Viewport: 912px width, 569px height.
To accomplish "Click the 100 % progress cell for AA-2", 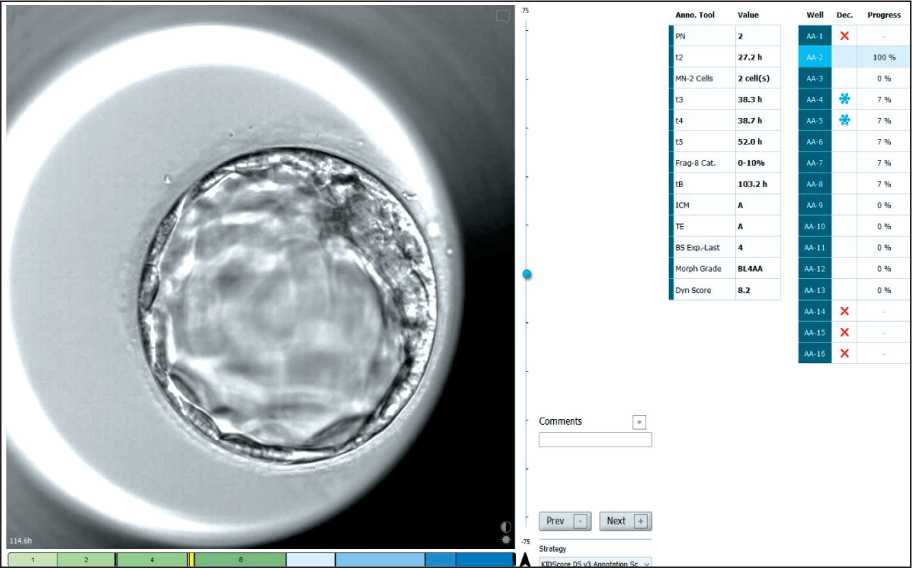I will pos(884,57).
